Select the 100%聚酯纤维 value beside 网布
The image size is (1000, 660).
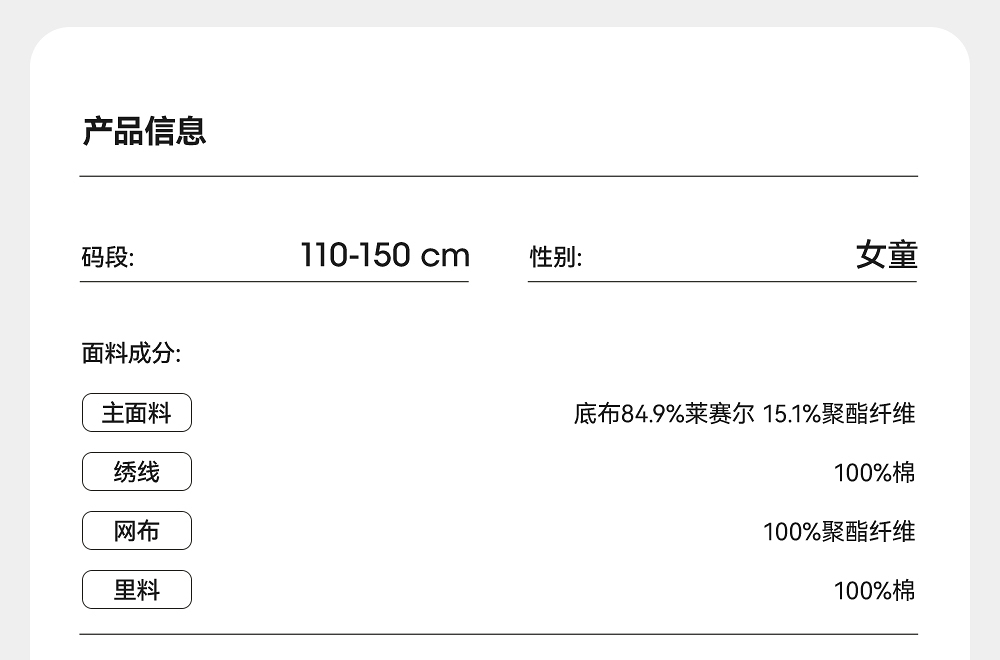tap(838, 531)
